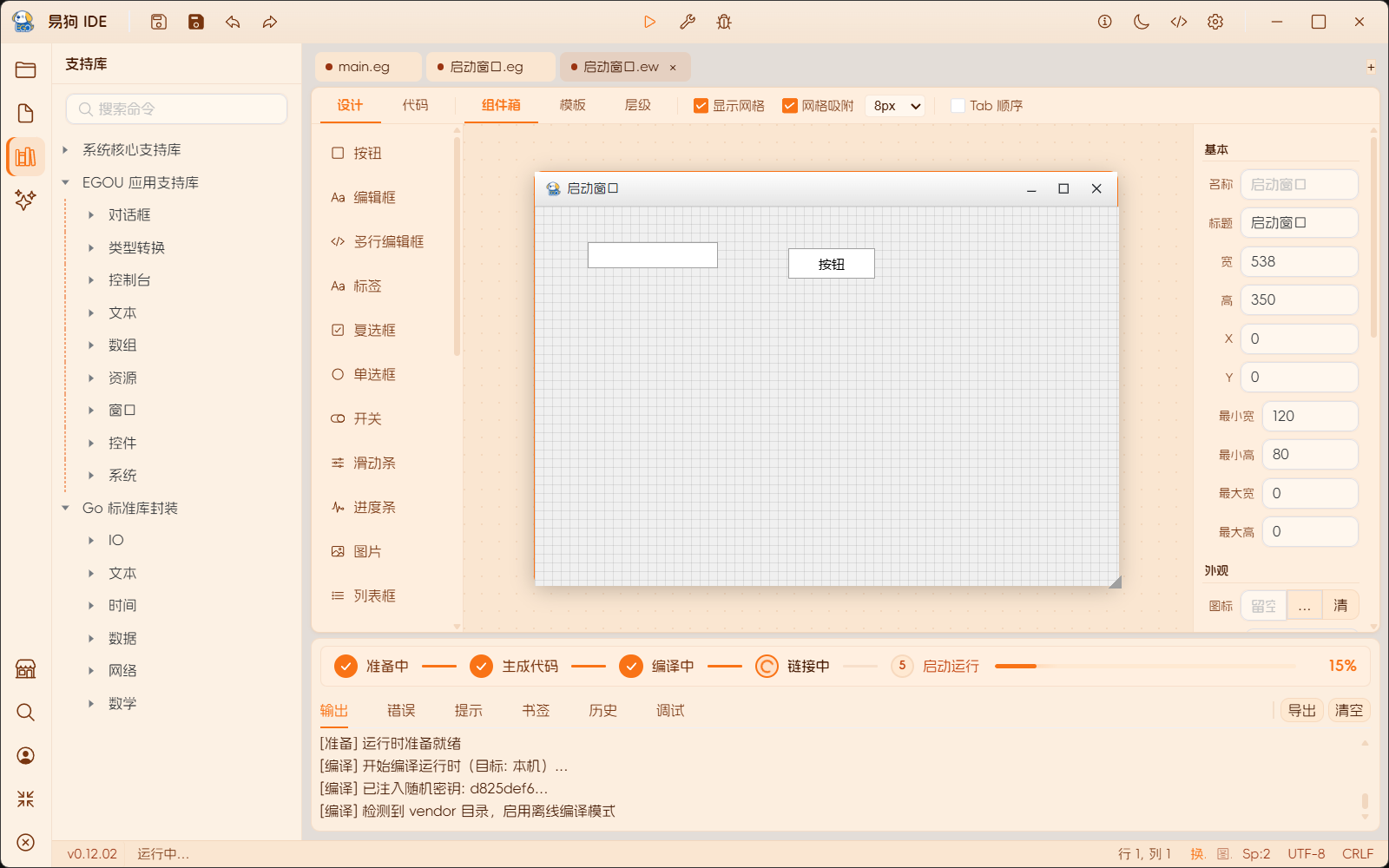The width and height of the screenshot is (1389, 868).
Task: Click the 导出 button
Action: pyautogui.click(x=1302, y=710)
